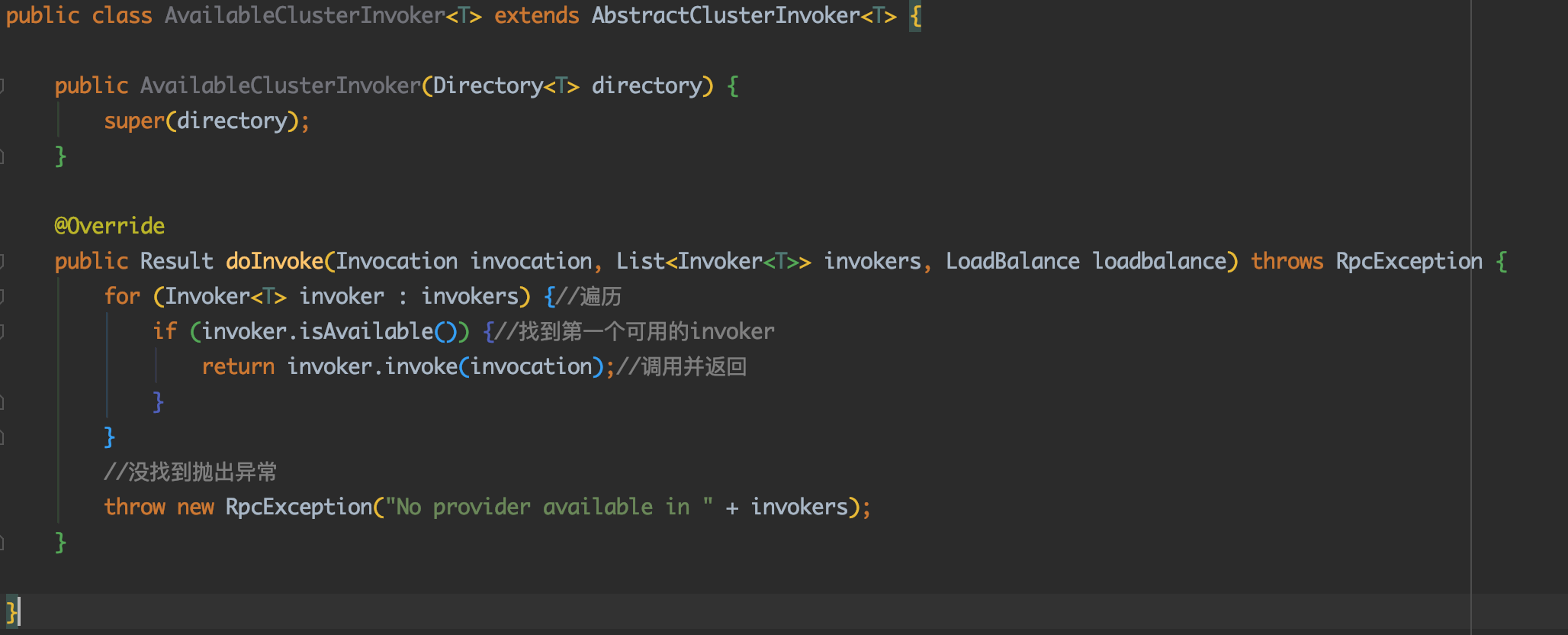Click the closing brace of the if block
This screenshot has width=1568, height=635.
(x=158, y=401)
